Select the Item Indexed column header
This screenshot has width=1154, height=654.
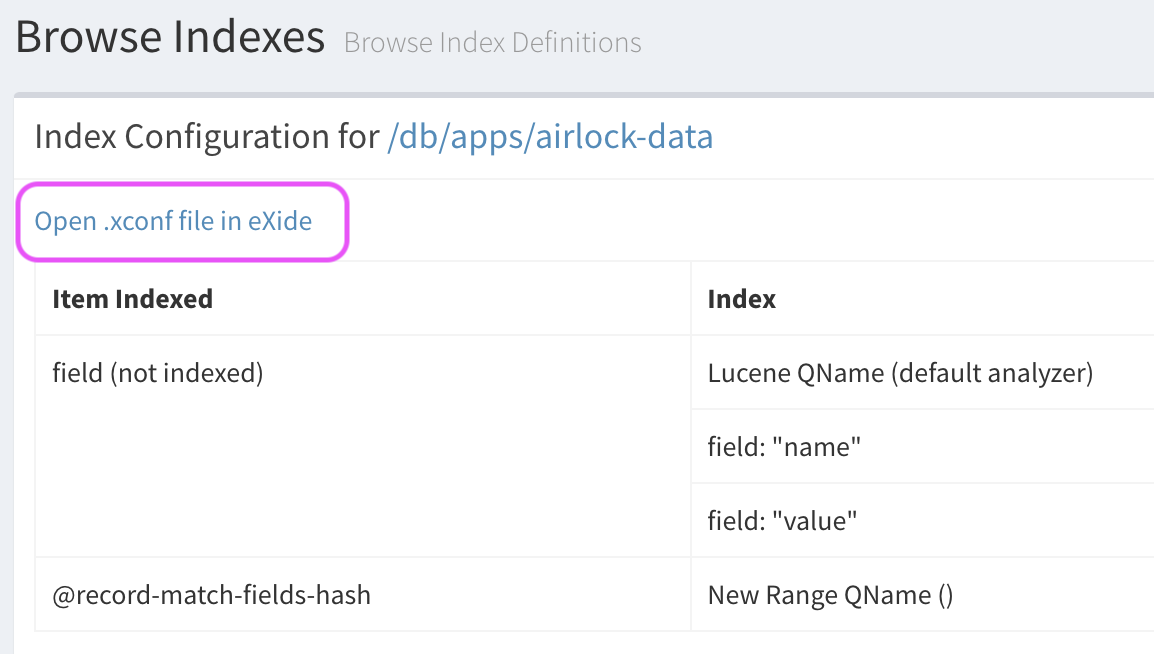click(132, 298)
